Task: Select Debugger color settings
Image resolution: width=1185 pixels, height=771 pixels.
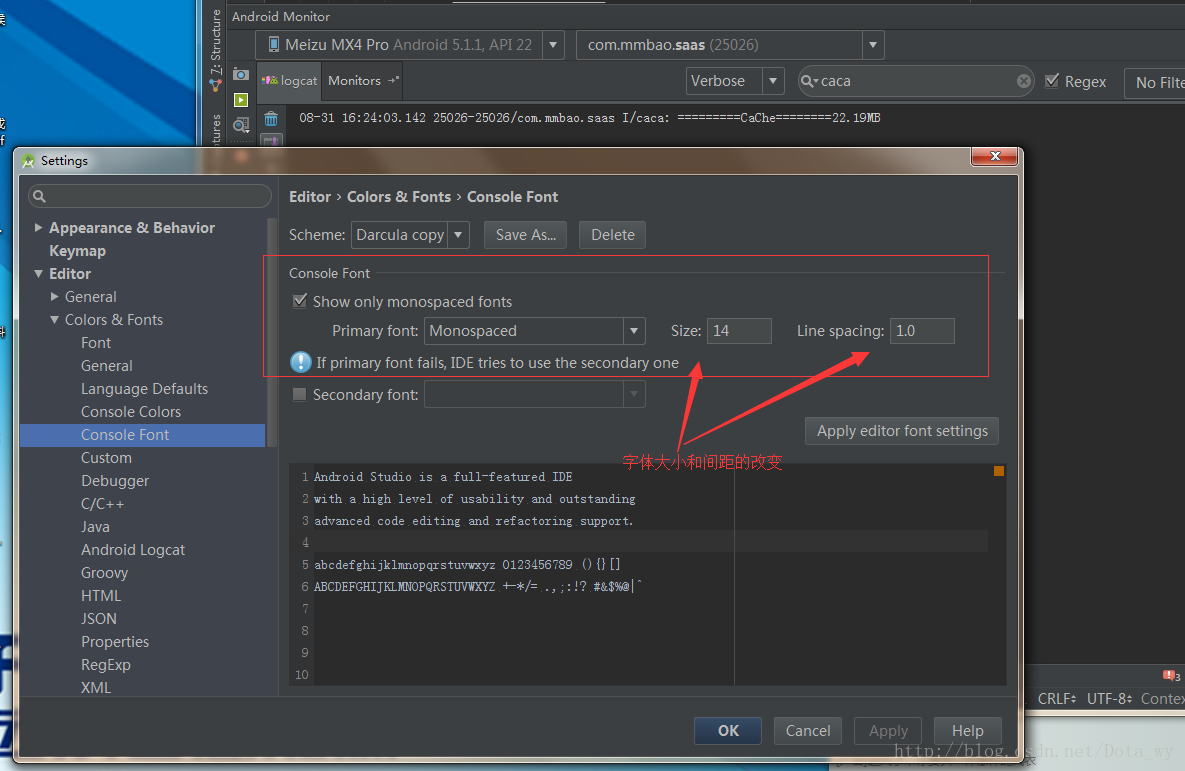Action: pyautogui.click(x=115, y=481)
